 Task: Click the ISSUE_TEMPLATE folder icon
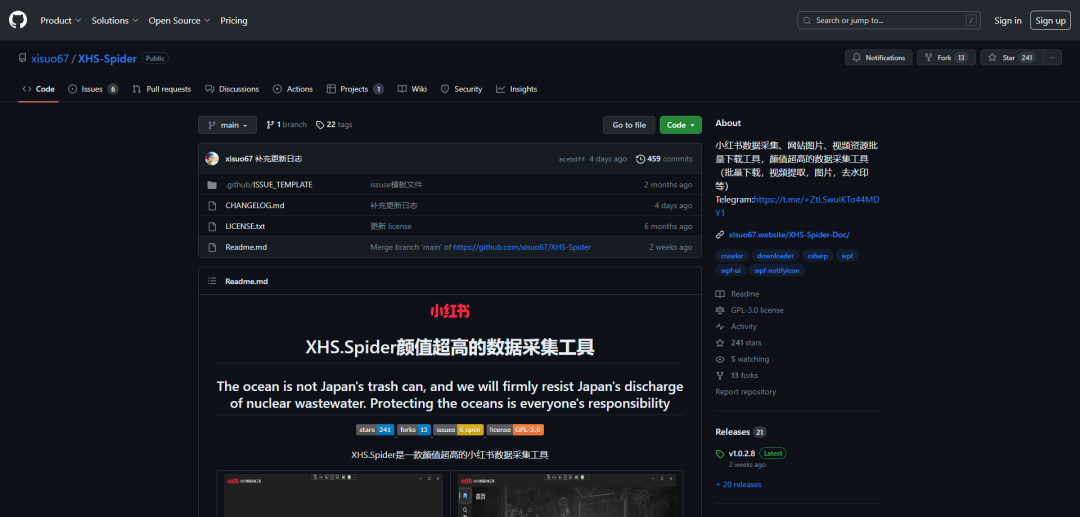[x=212, y=185]
